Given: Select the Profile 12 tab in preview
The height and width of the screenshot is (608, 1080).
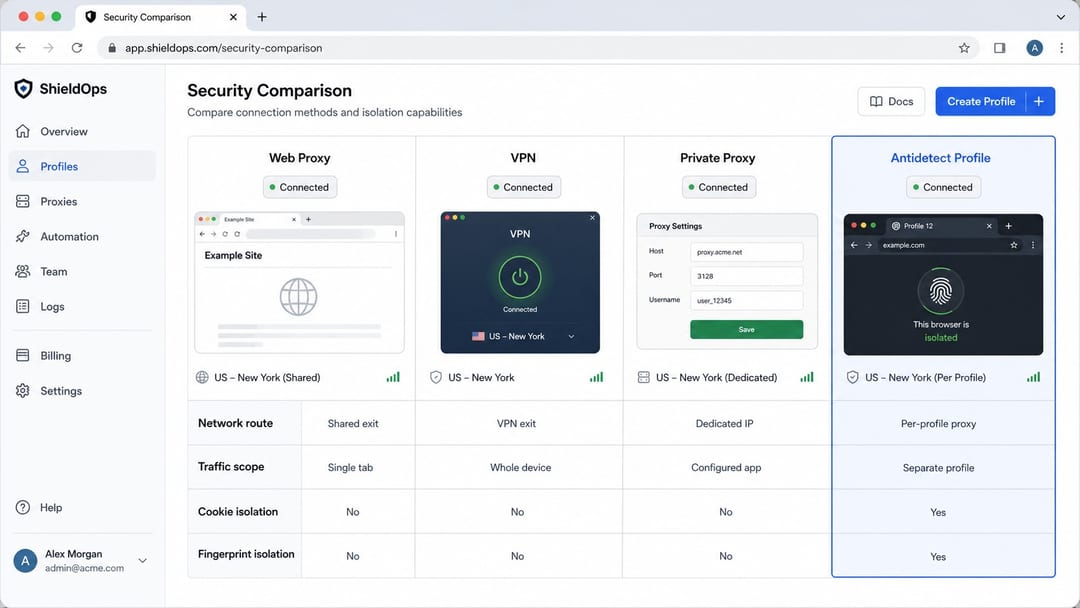Looking at the screenshot, I should (941, 226).
